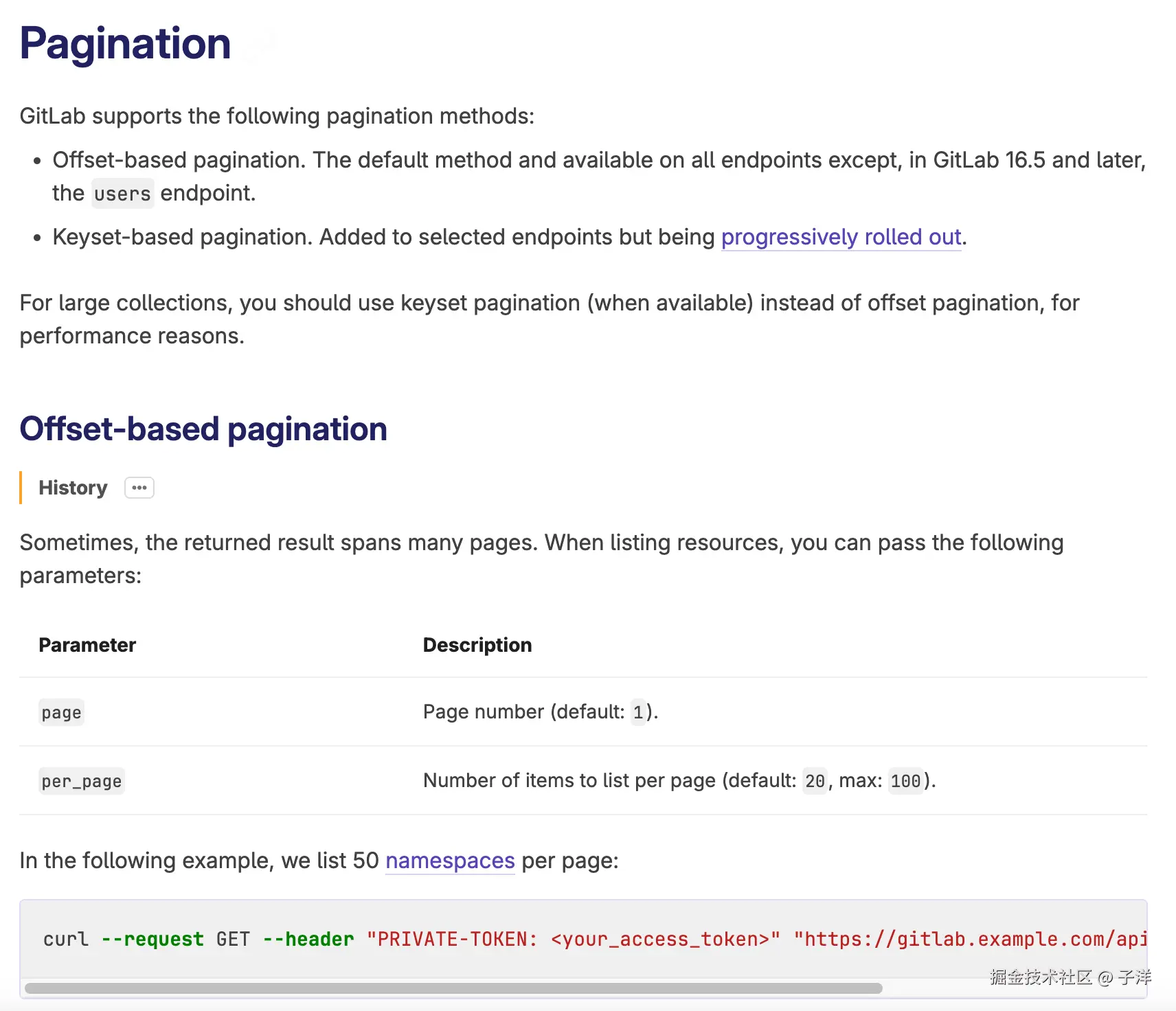Viewport: 1176px width, 1011px height.
Task: Click the 'Parameter' column header
Action: (87, 645)
